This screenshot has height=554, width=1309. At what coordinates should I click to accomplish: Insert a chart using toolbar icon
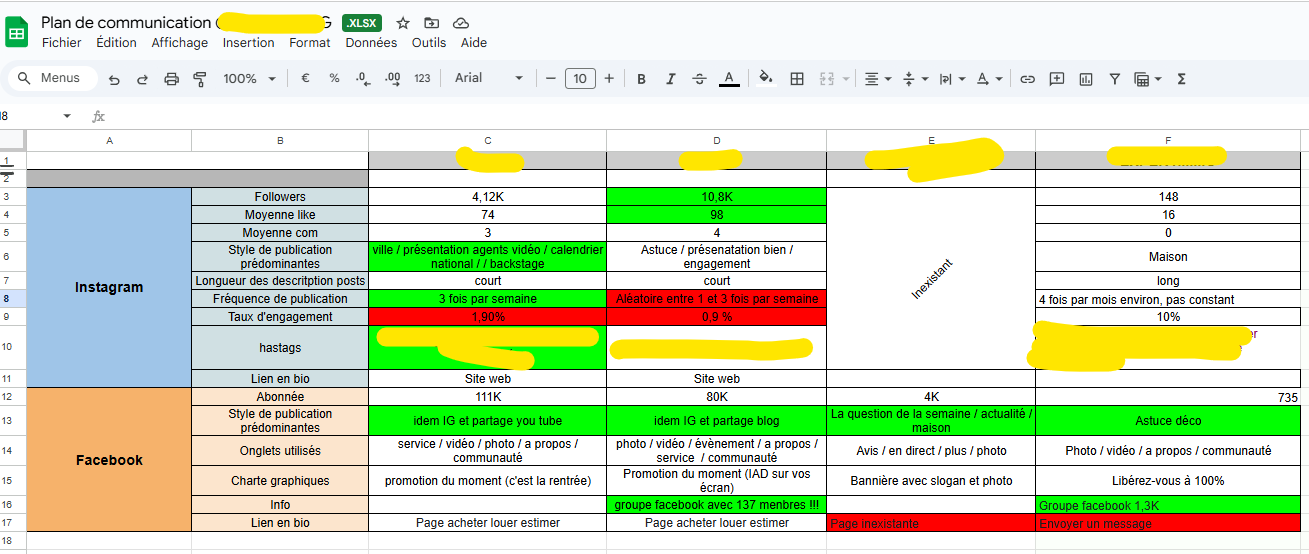pos(1086,79)
